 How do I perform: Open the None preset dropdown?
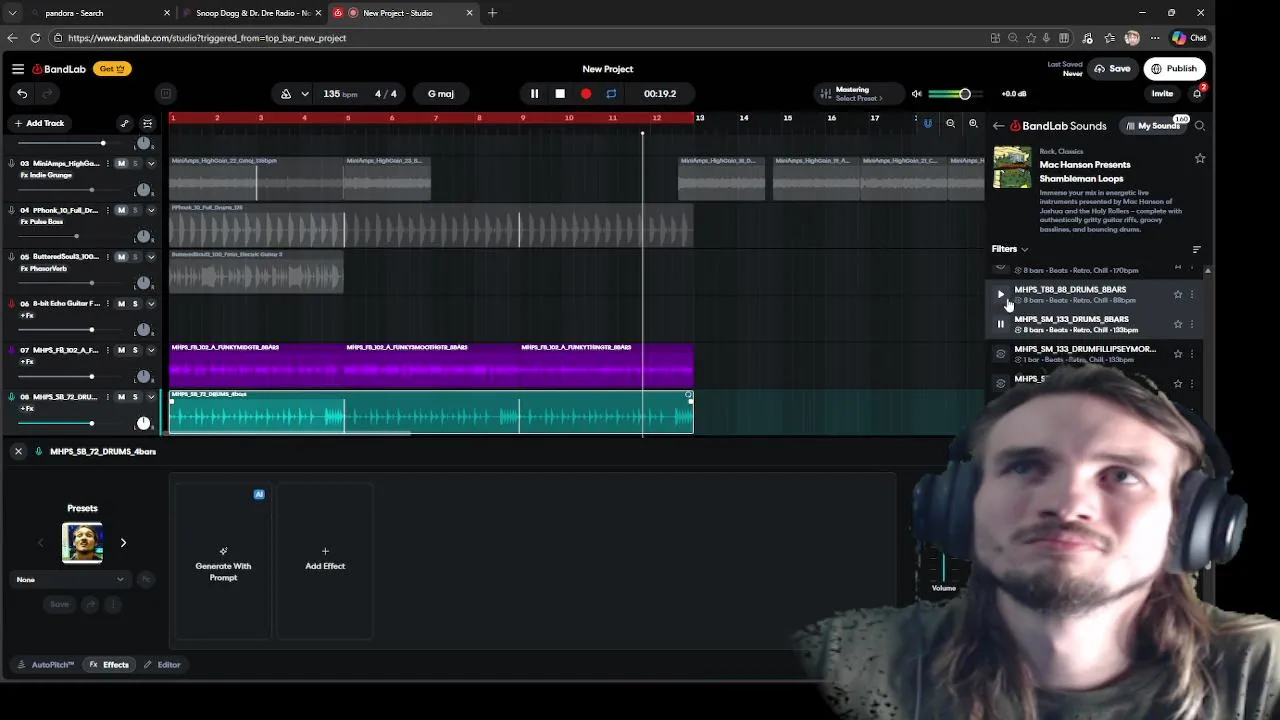[x=70, y=579]
